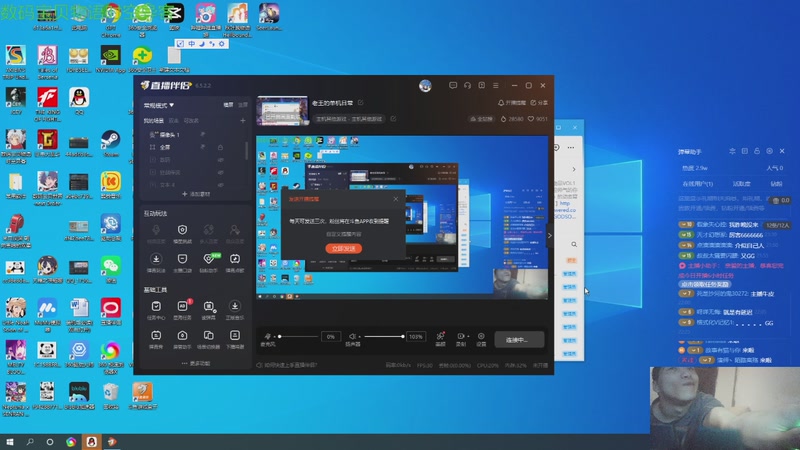Open the danmu helper gear settings icon
Screen dimensions: 800x450
[769, 151]
